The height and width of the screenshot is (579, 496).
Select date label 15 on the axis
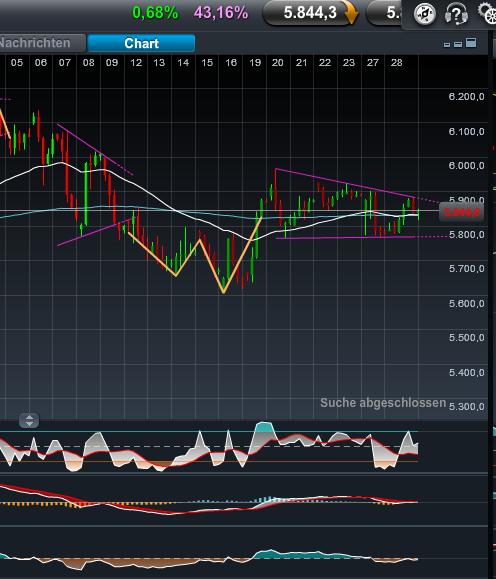pos(207,62)
